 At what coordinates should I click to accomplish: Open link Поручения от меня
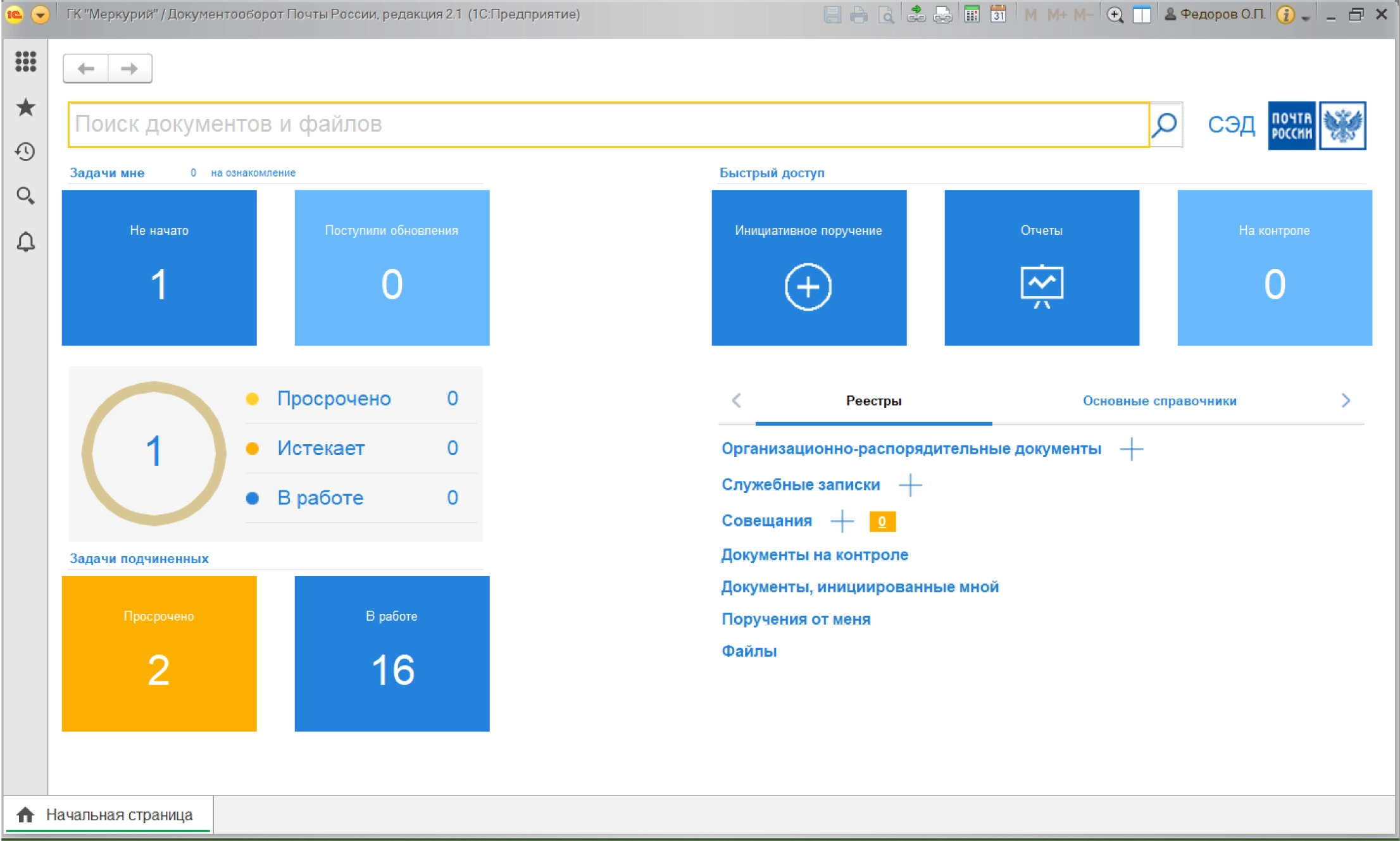point(796,619)
